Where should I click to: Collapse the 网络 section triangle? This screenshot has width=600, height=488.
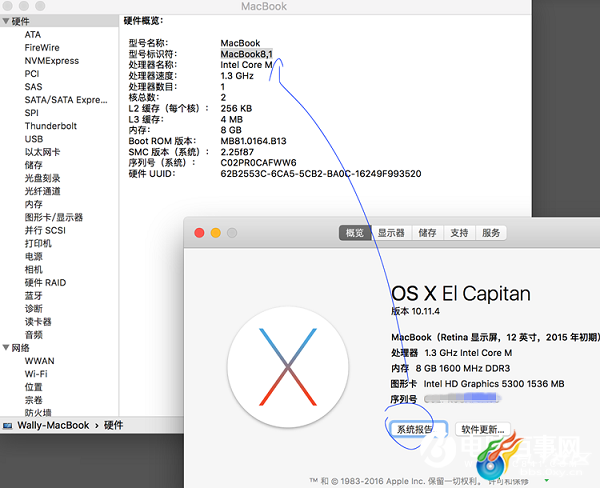6,348
